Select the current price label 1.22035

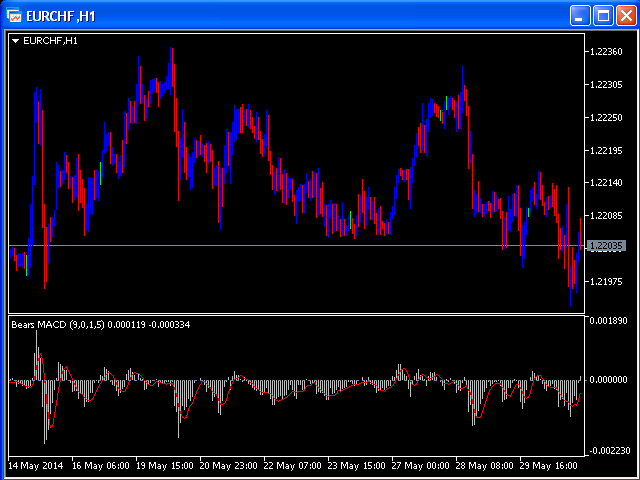(x=606, y=246)
